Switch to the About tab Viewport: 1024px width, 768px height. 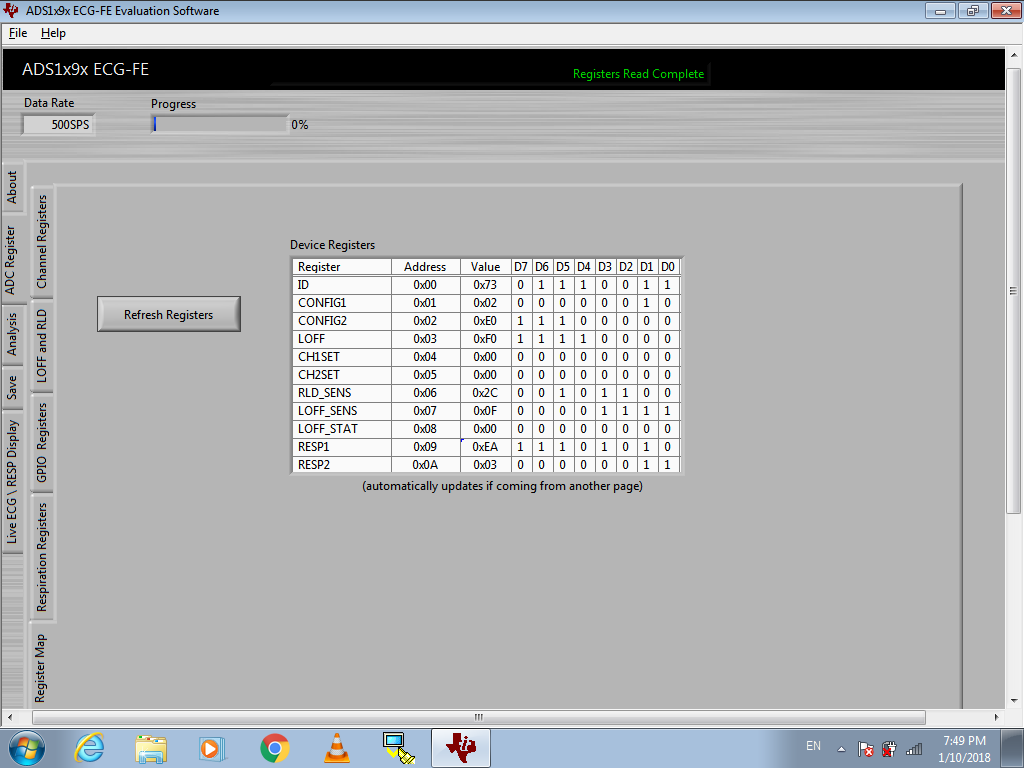12,187
